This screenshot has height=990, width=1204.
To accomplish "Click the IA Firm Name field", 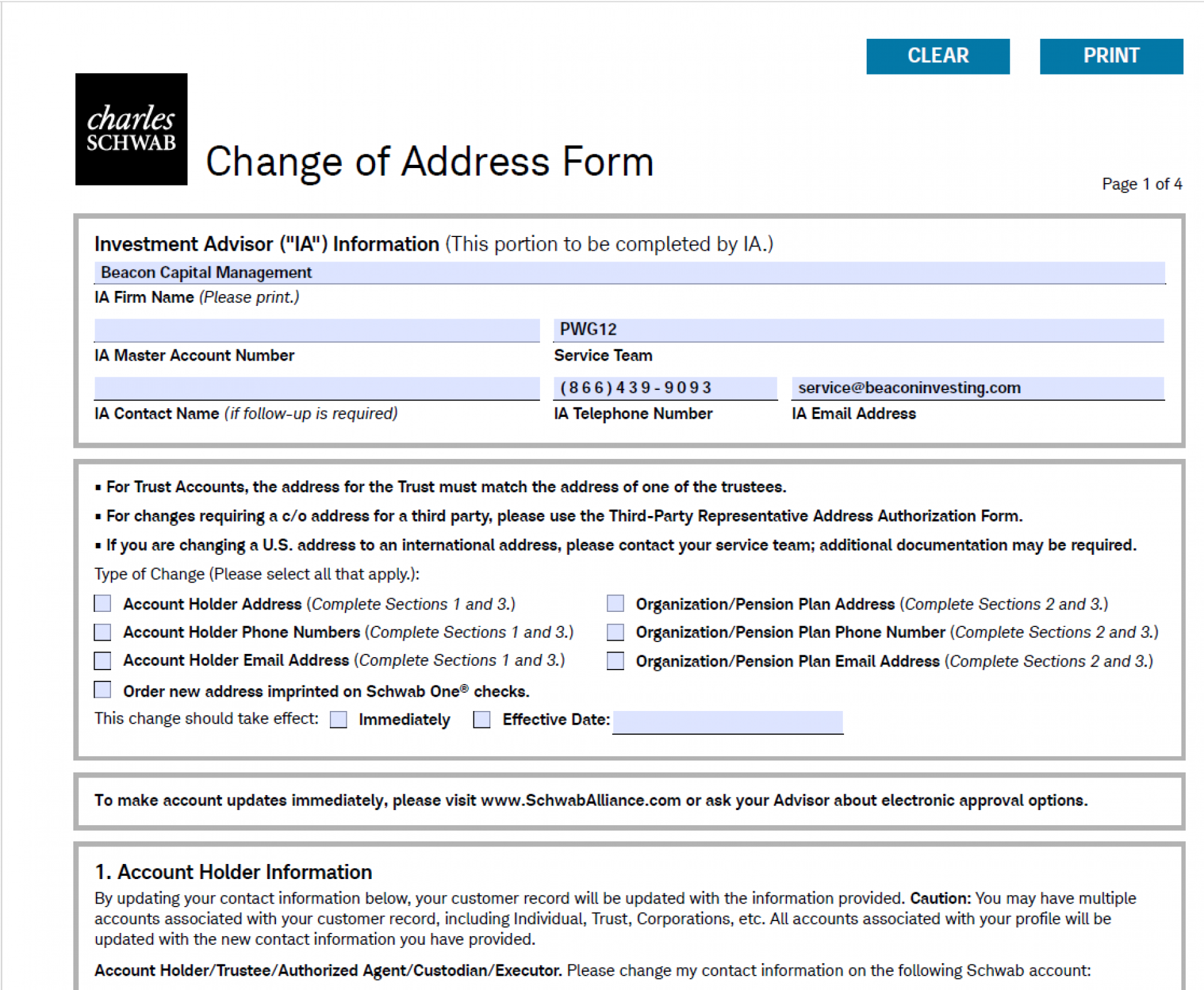I will [x=629, y=273].
